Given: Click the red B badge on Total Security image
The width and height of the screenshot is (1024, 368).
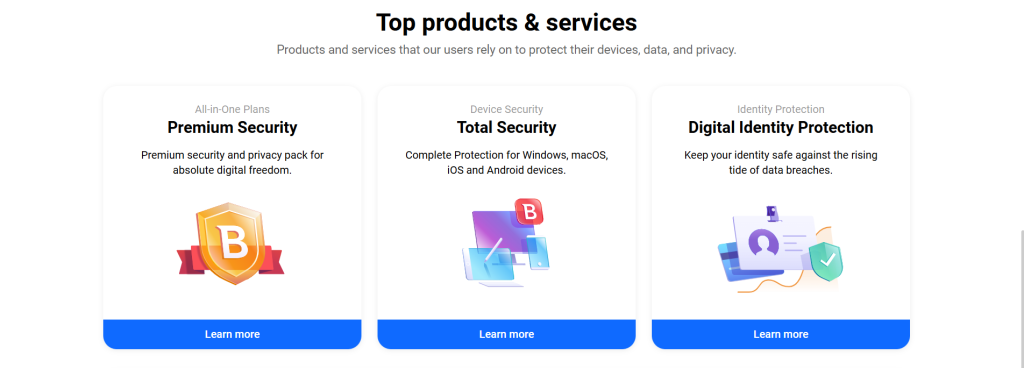Looking at the screenshot, I should (529, 213).
